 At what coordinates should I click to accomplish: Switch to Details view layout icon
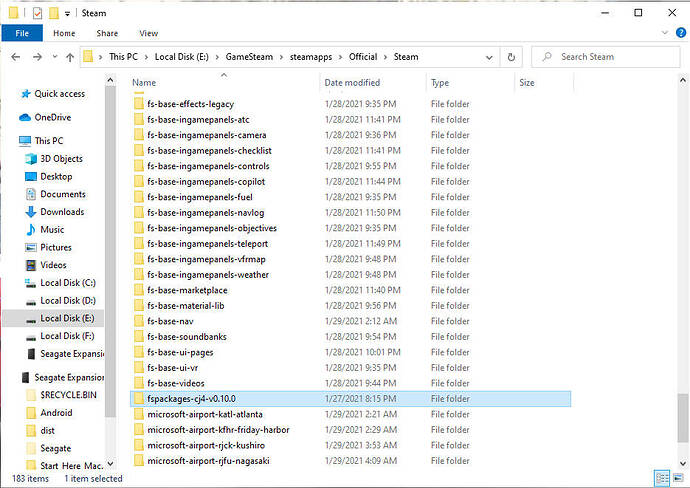662,478
